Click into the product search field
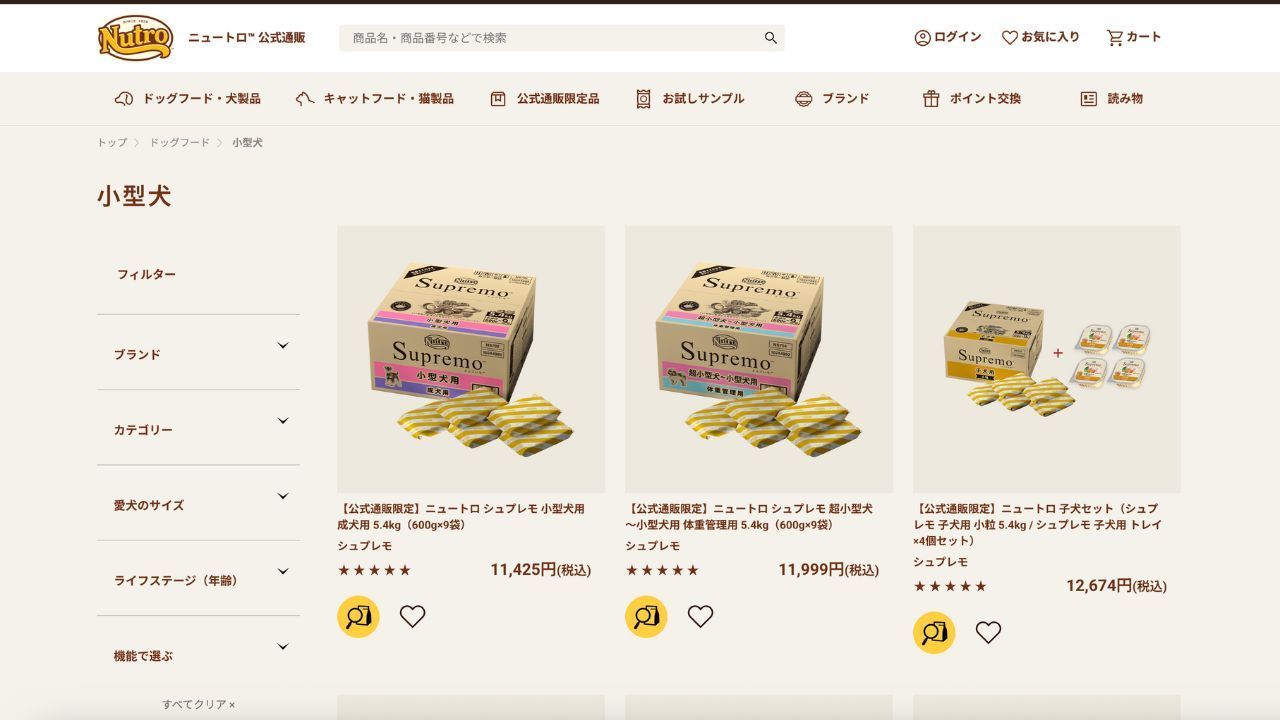This screenshot has height=720, width=1280. click(x=550, y=38)
